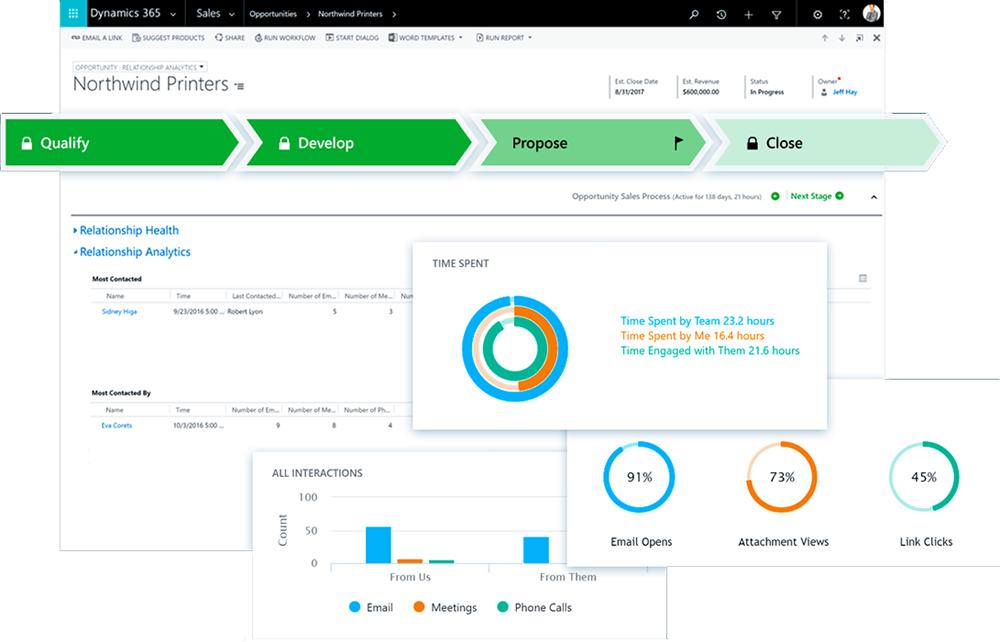Click Suggest Products command
1000x642 pixels.
pos(168,38)
